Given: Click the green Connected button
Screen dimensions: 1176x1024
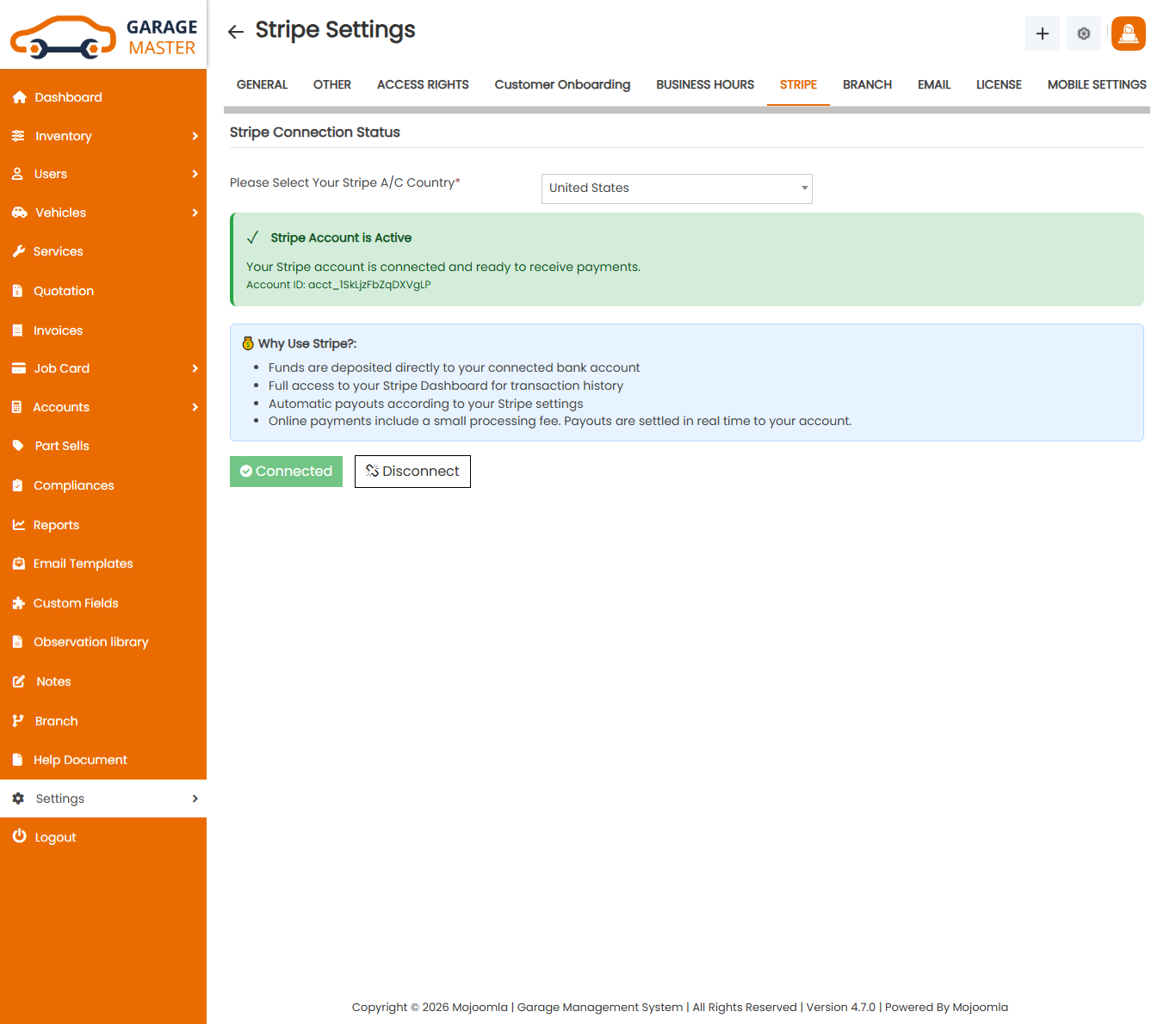Looking at the screenshot, I should click(x=286, y=471).
